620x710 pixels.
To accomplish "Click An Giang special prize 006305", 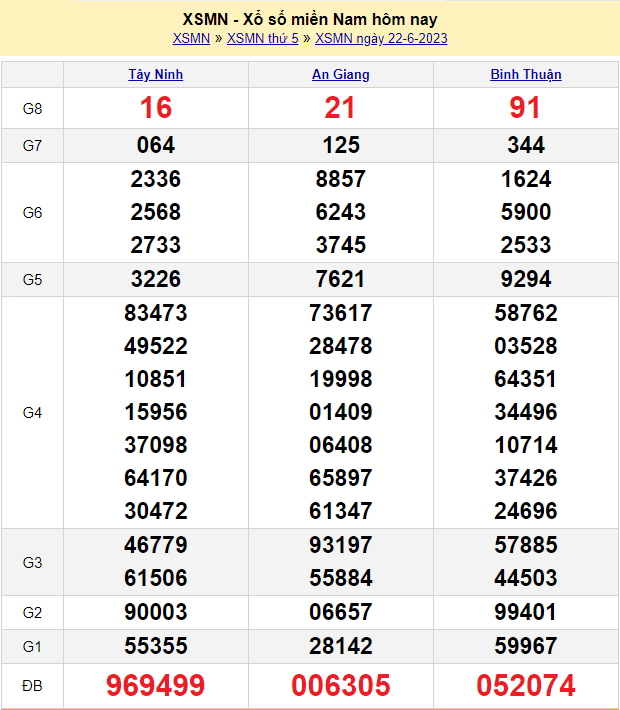I will (341, 685).
